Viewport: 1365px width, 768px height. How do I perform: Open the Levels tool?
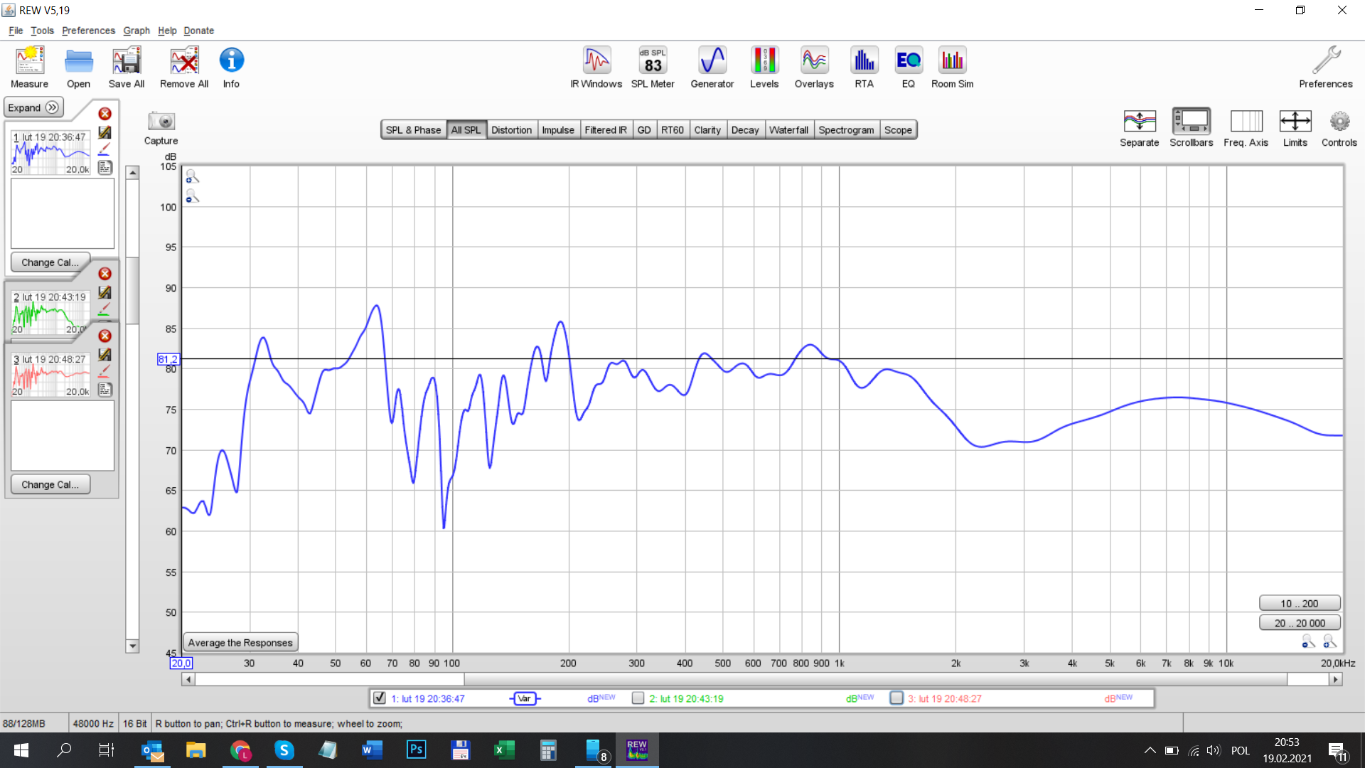pos(764,60)
